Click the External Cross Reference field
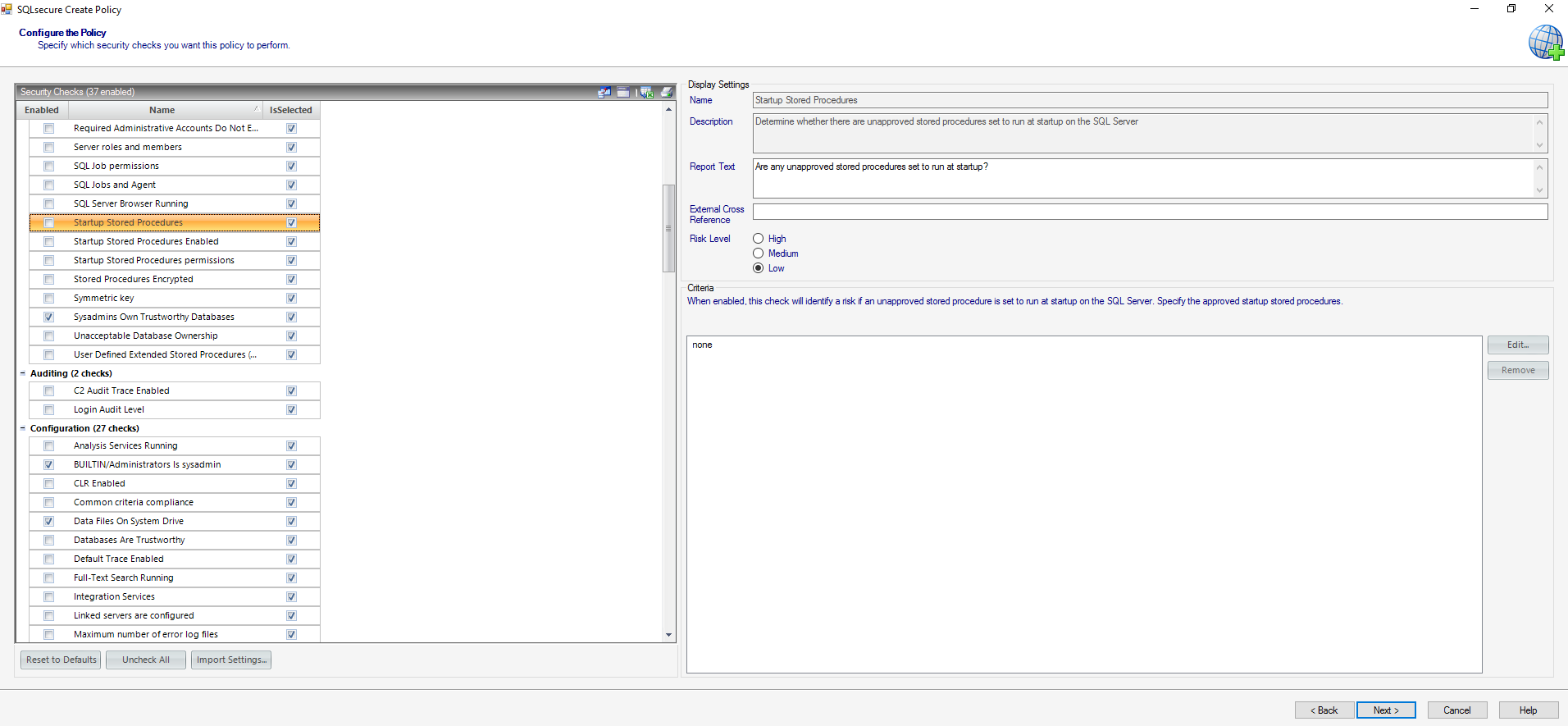Screen dimensions: 1568x726 [x=1150, y=212]
